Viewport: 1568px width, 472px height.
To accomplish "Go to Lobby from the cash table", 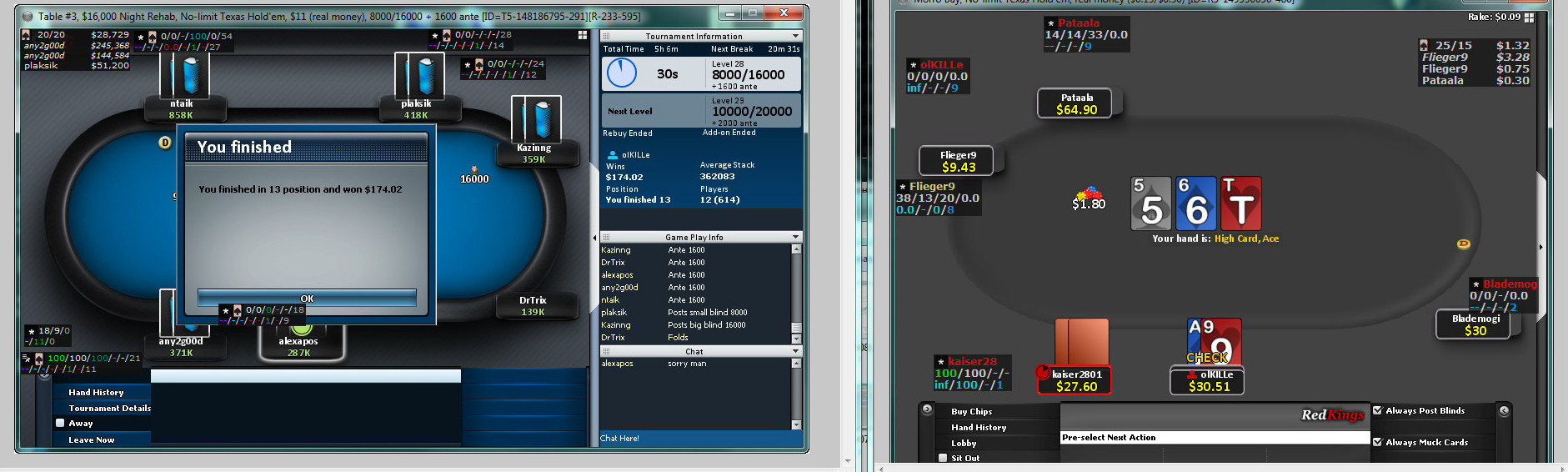I will pos(964,443).
